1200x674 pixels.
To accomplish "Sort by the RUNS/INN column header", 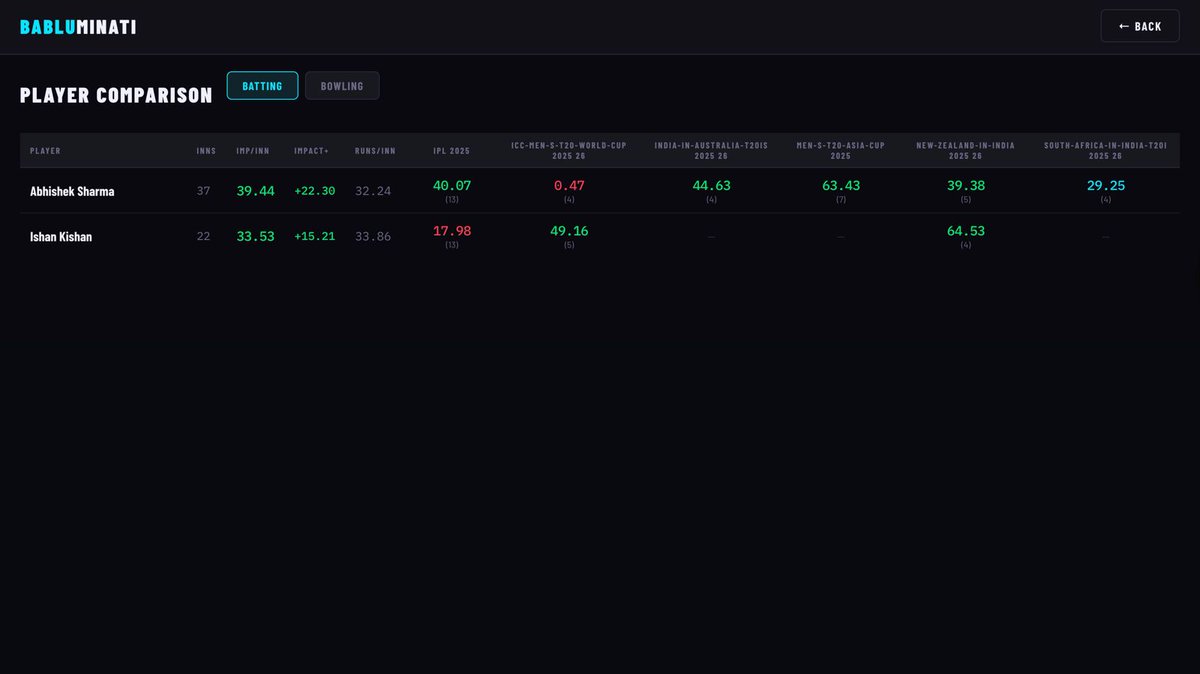I will [374, 150].
